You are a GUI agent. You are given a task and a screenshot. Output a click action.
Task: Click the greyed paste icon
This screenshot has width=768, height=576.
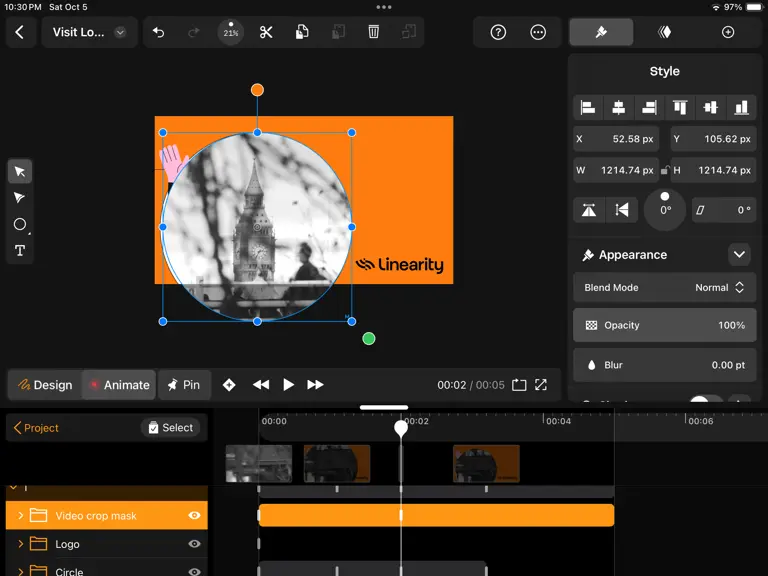pos(338,32)
